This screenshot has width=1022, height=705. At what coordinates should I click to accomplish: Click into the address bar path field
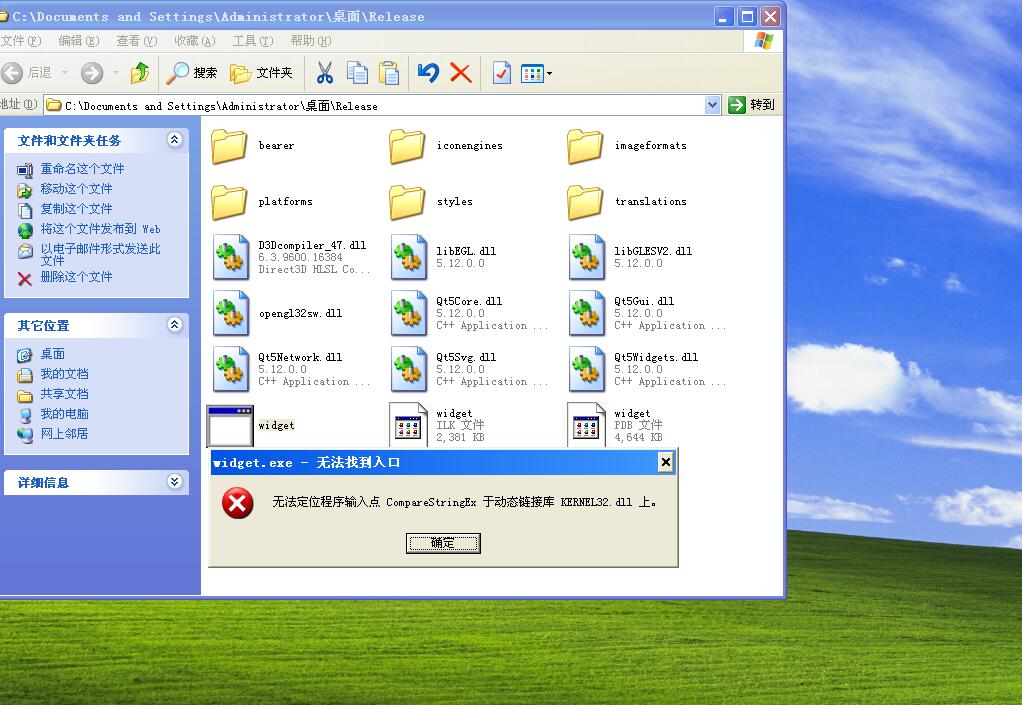pyautogui.click(x=375, y=106)
